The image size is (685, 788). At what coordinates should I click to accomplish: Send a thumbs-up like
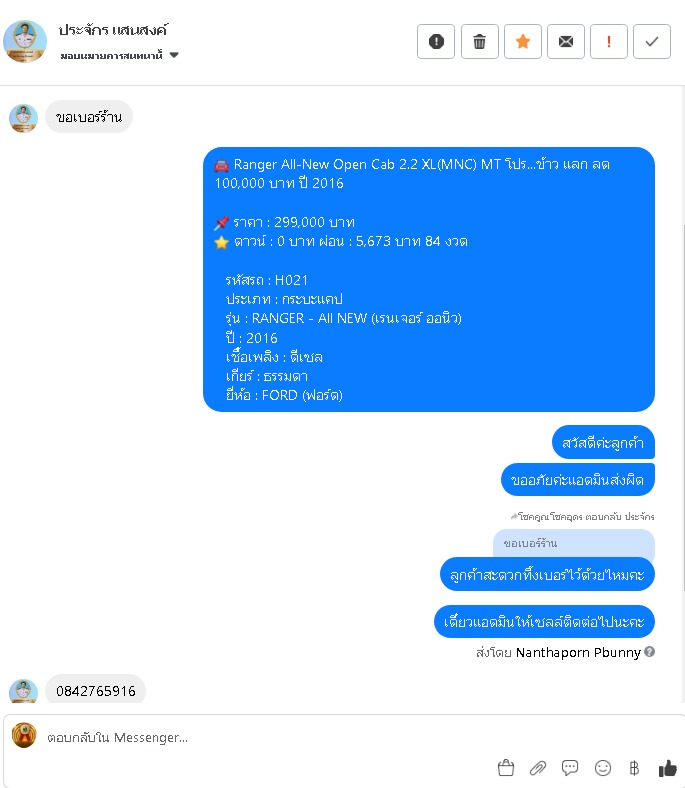(668, 767)
